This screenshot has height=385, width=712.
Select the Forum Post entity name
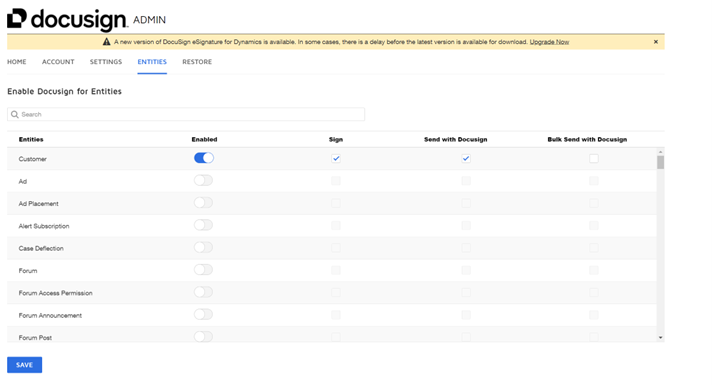35,338
